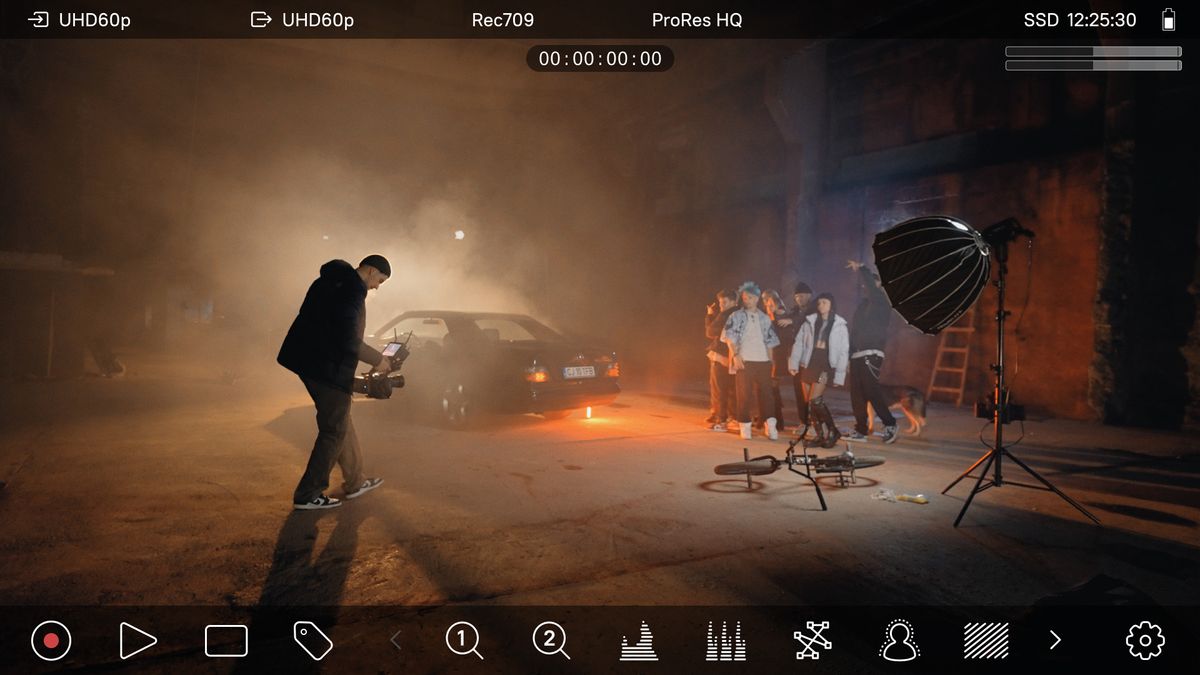Open the tag/marker tool
The height and width of the screenshot is (675, 1200).
[x=312, y=641]
